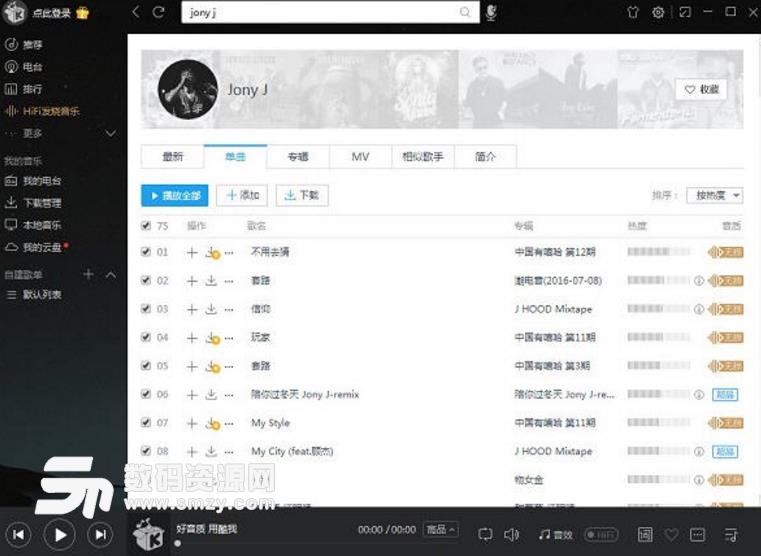The height and width of the screenshot is (556, 761).
Task: Skip to the next track
Action: coord(100,535)
